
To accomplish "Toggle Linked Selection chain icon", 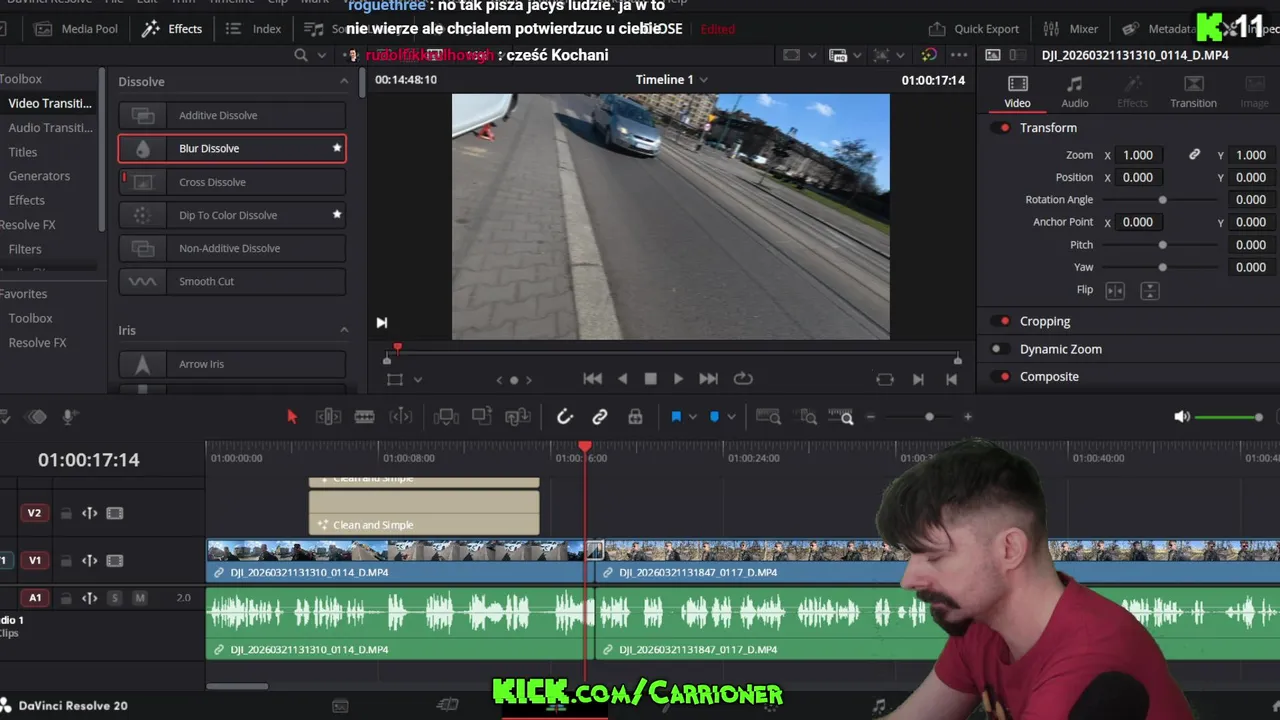I will 600,417.
